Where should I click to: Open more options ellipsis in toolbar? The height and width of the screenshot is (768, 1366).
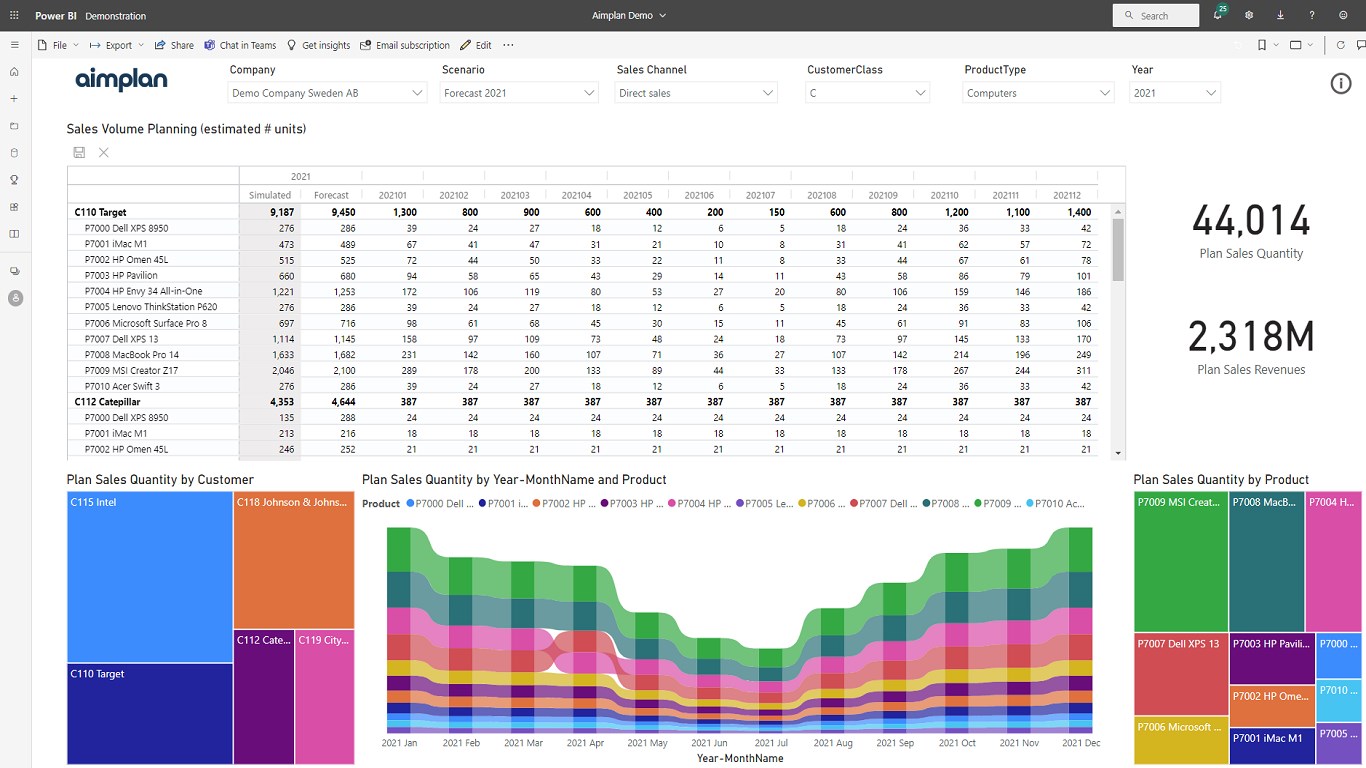point(508,45)
